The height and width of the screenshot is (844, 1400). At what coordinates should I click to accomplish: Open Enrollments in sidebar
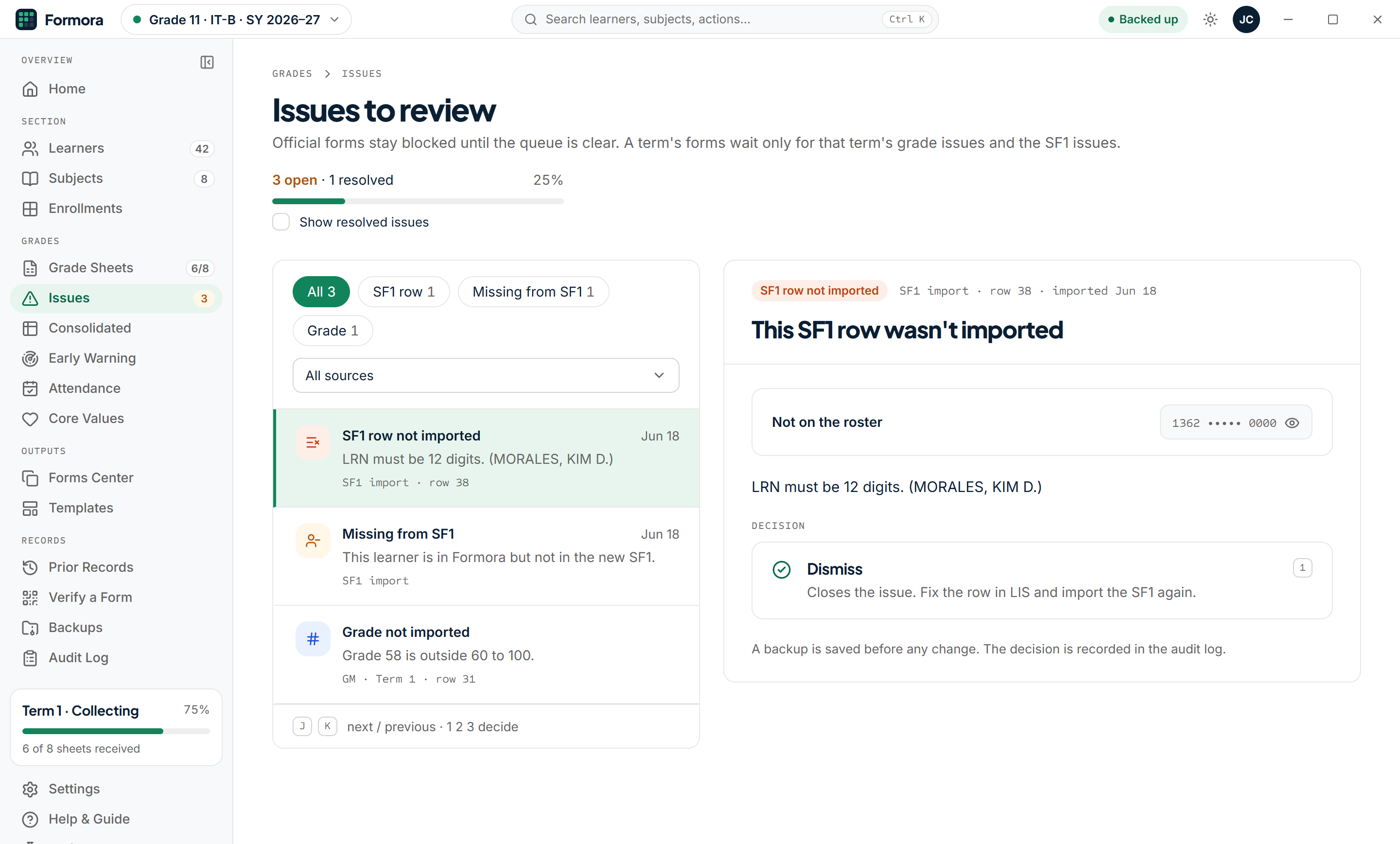tap(116, 209)
